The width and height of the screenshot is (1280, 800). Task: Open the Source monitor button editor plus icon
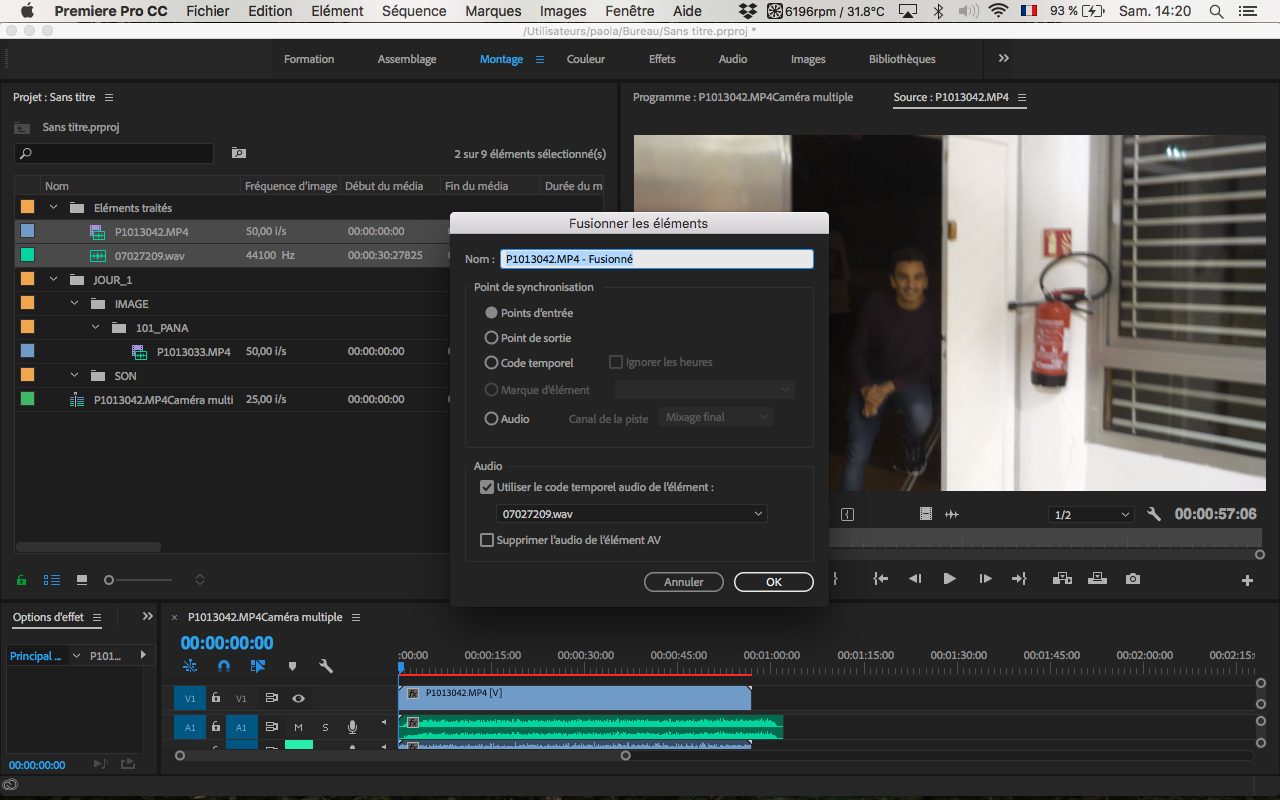[x=1247, y=580]
